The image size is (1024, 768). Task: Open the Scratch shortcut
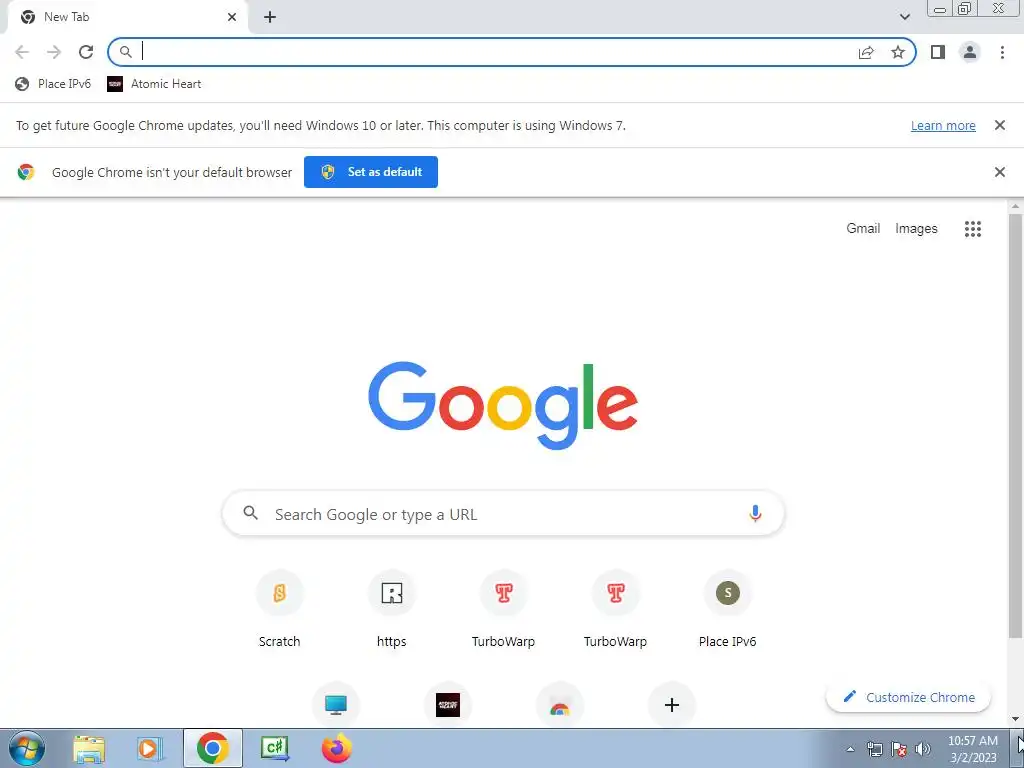(x=280, y=607)
